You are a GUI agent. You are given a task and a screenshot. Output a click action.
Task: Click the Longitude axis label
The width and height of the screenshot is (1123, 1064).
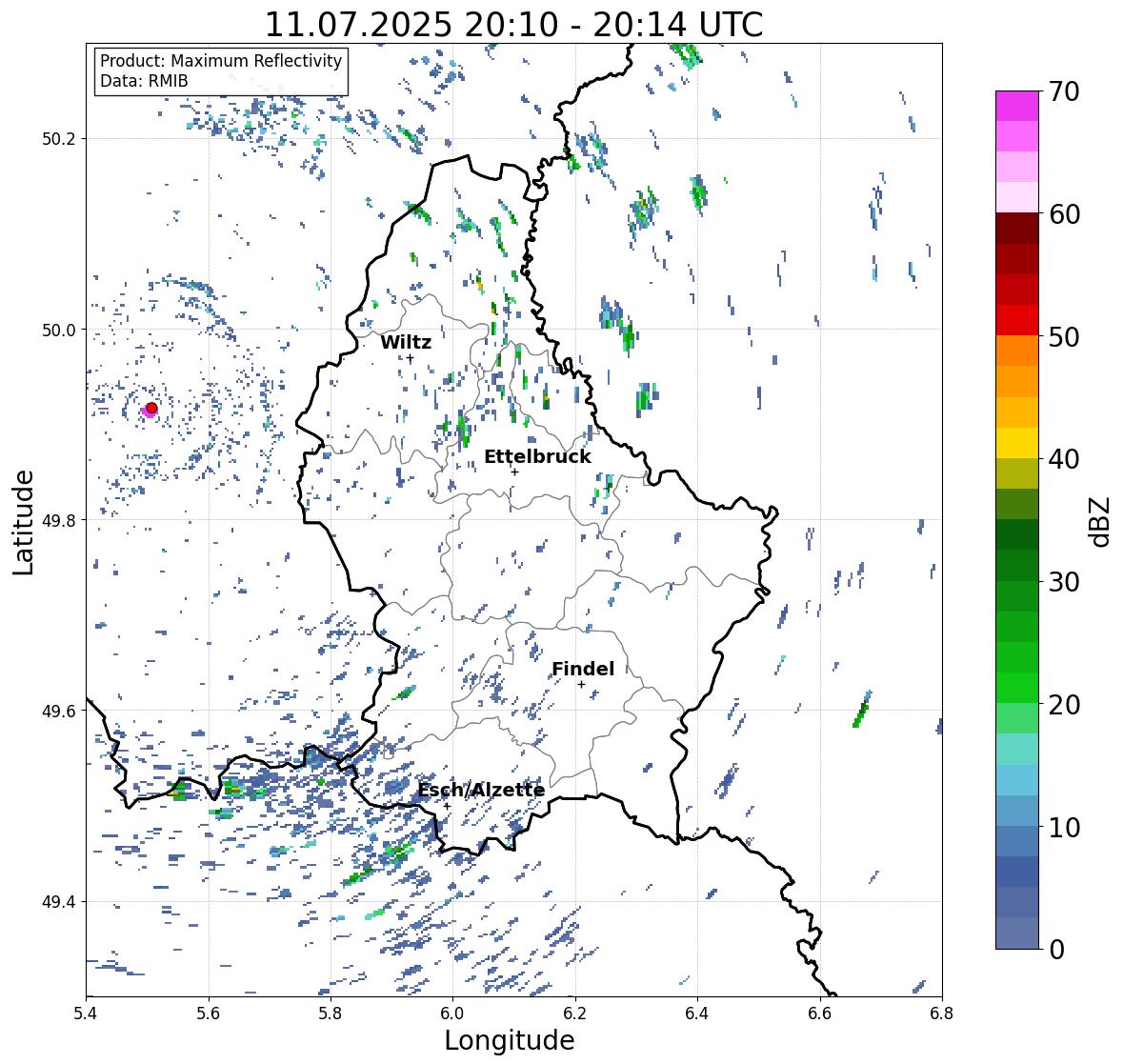coord(510,1040)
